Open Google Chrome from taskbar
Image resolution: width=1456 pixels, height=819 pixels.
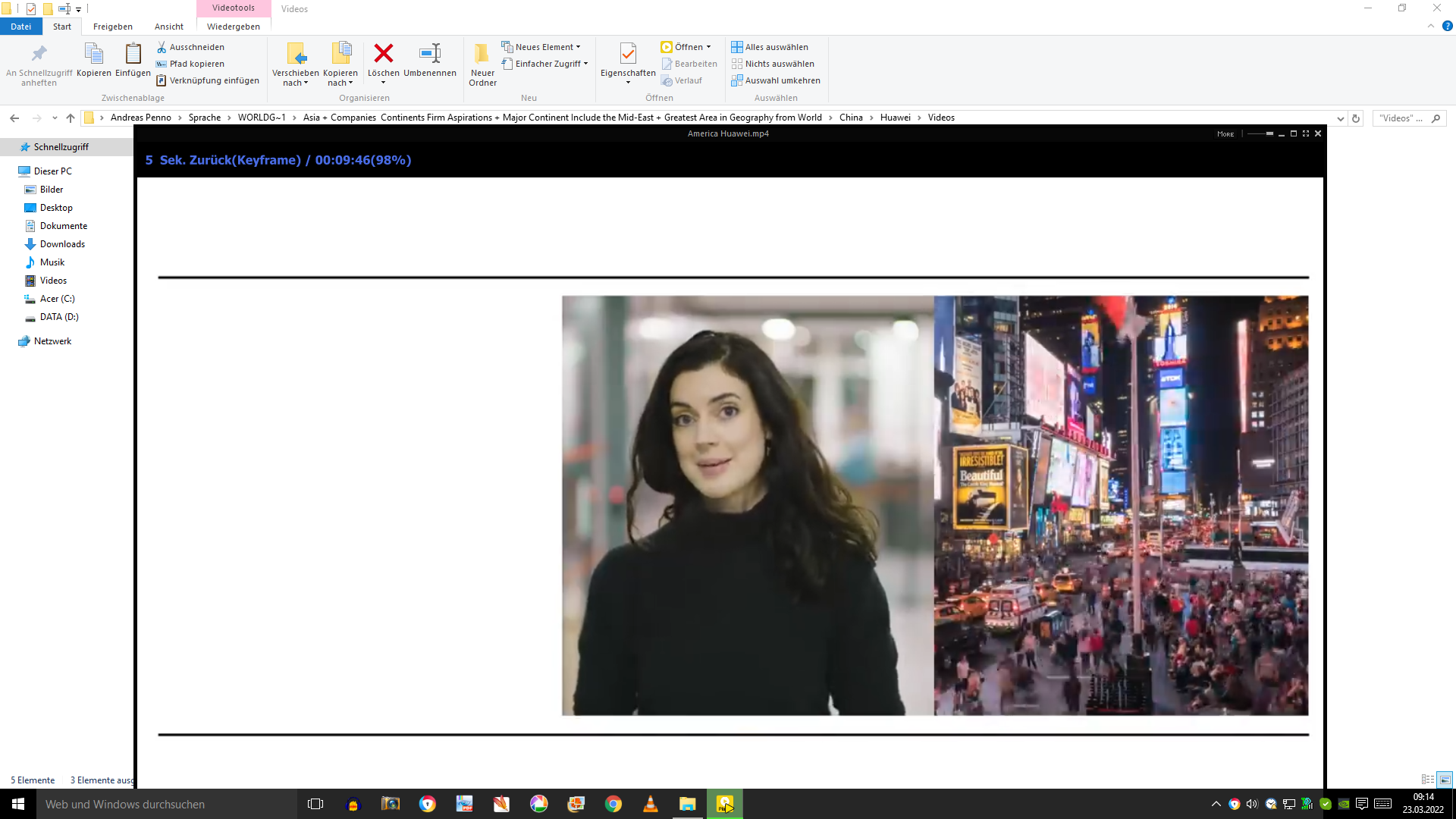[x=613, y=804]
